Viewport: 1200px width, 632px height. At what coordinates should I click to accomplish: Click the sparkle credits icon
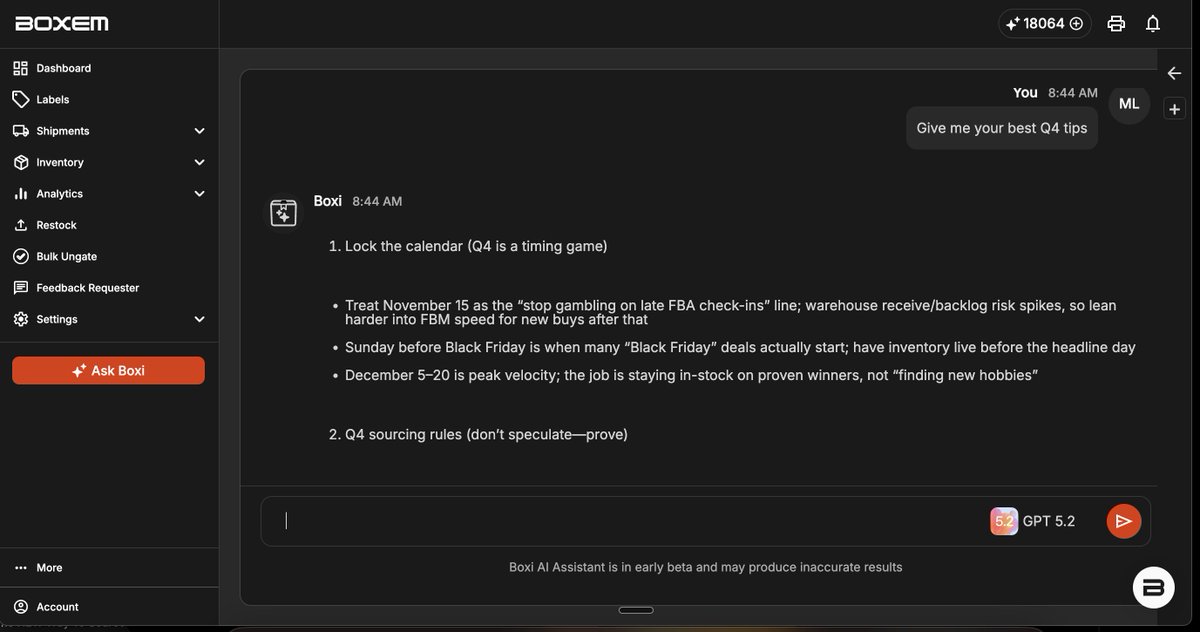pos(1012,23)
